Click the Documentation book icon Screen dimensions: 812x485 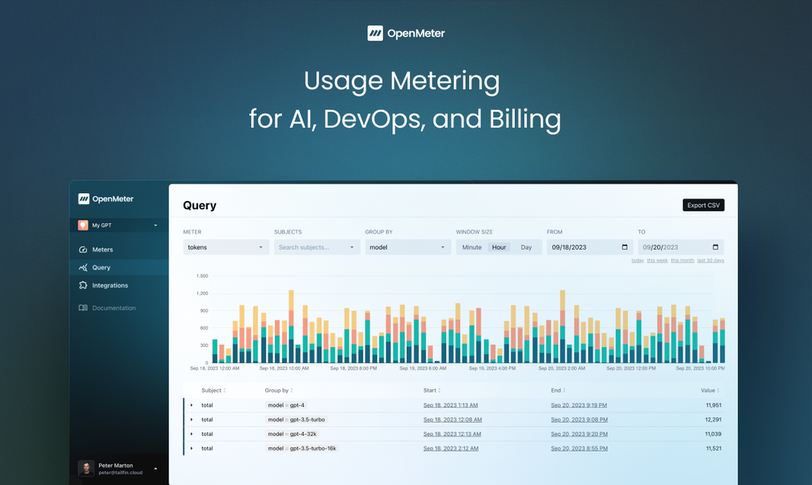coord(83,308)
